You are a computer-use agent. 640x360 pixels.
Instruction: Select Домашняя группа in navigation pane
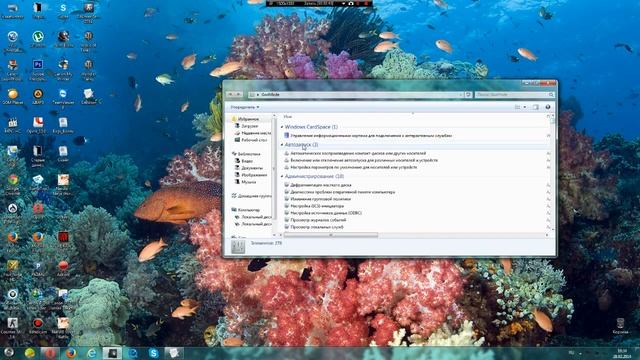point(251,196)
